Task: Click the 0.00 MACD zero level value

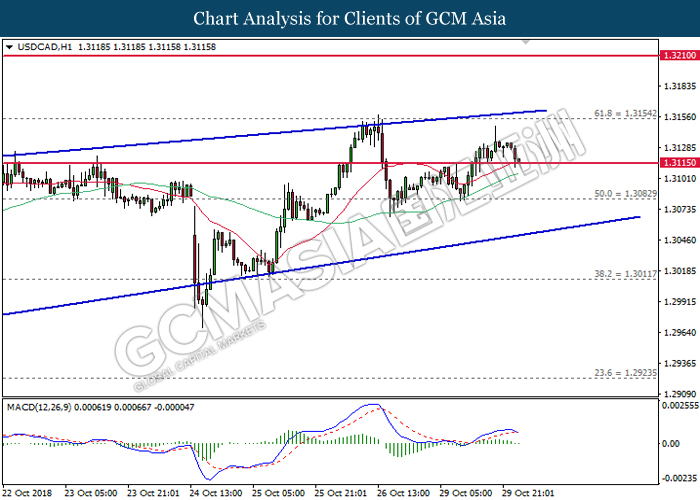Action: 671,443
